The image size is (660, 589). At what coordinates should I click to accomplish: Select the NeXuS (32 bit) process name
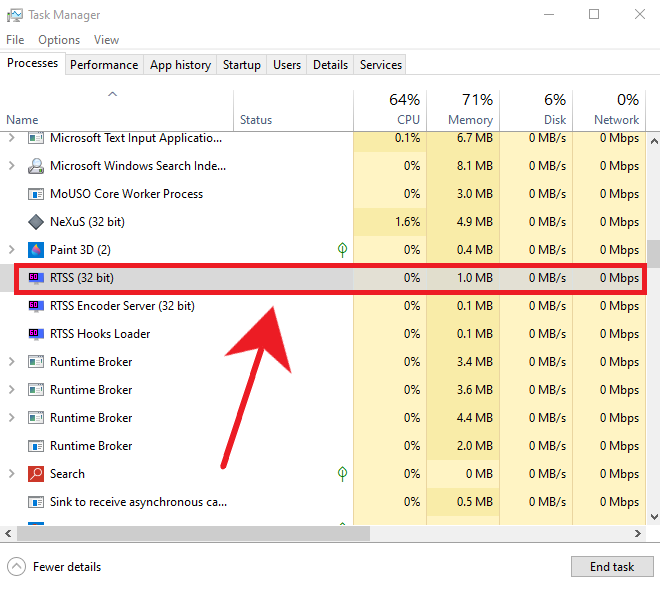point(87,222)
